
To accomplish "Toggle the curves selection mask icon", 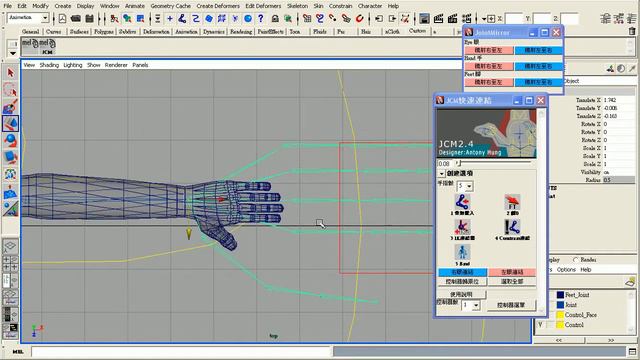I will tap(196, 18).
